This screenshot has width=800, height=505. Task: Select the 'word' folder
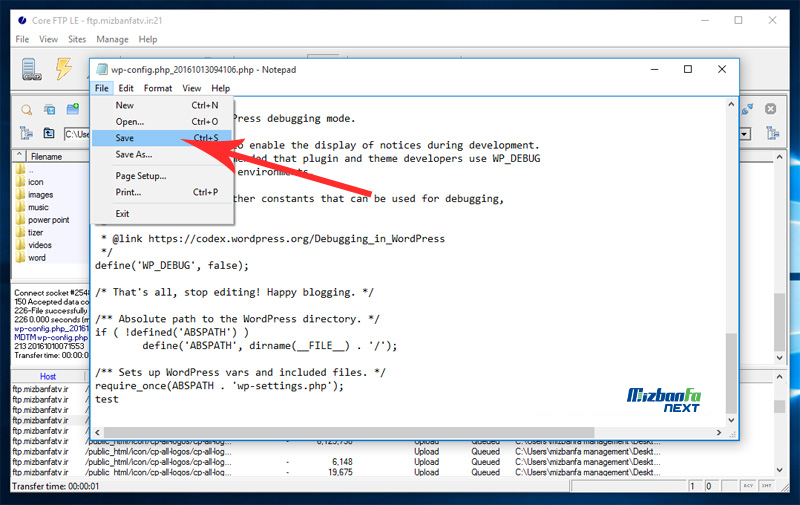(x=37, y=258)
